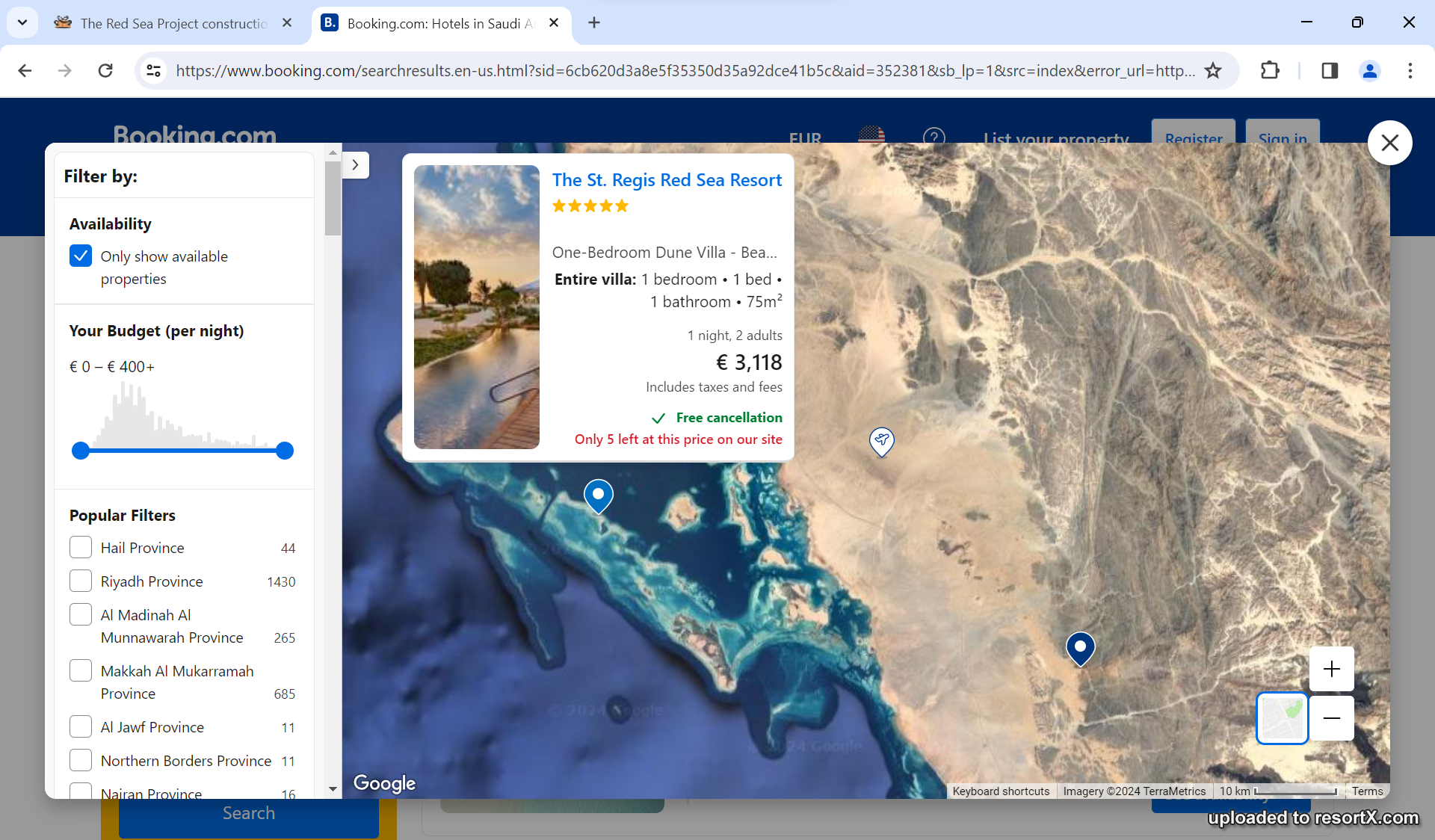Click Free cancellation text
Viewport: 1435px width, 840px height.
coord(729,417)
